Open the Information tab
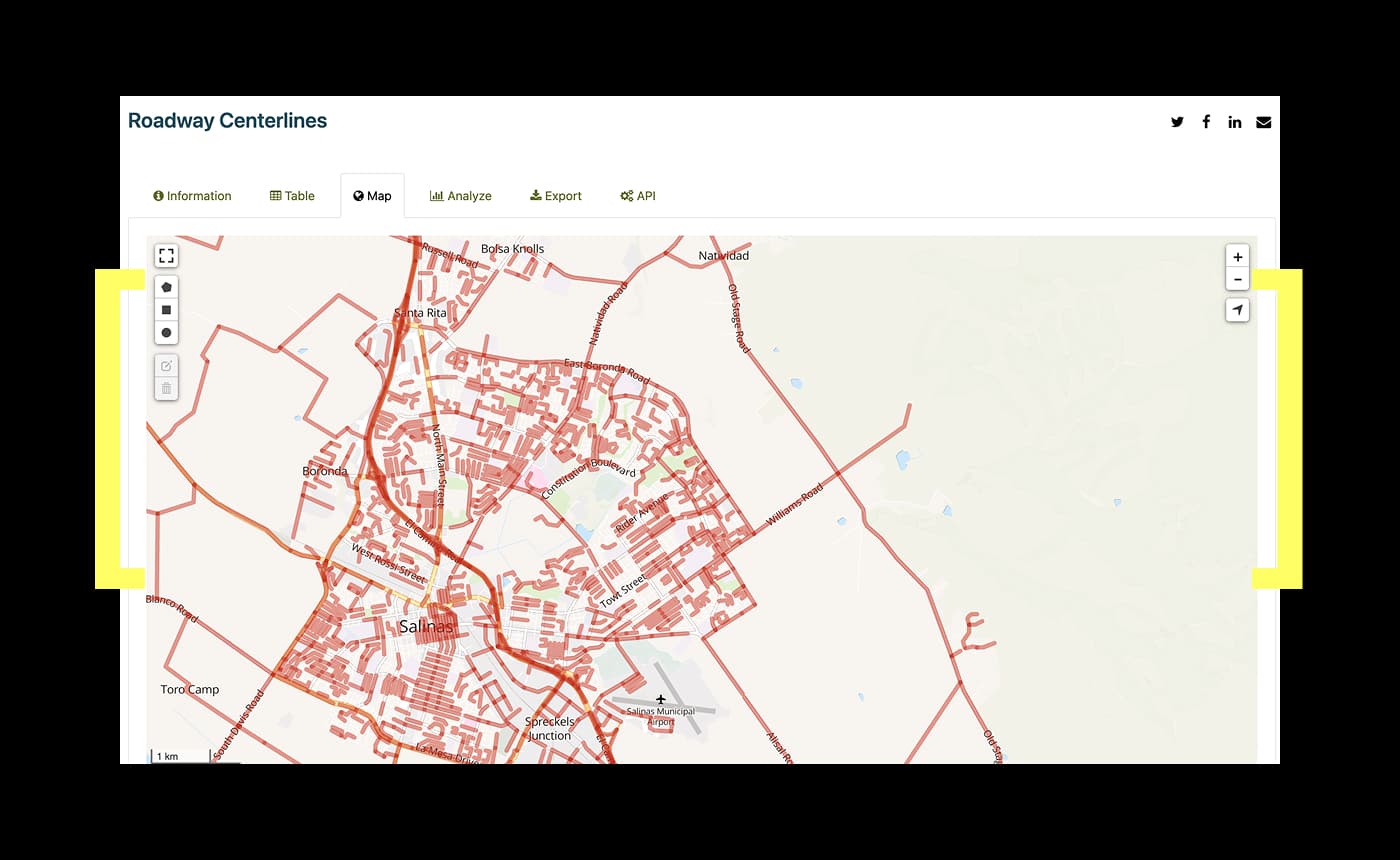The height and width of the screenshot is (860, 1400). coord(192,196)
